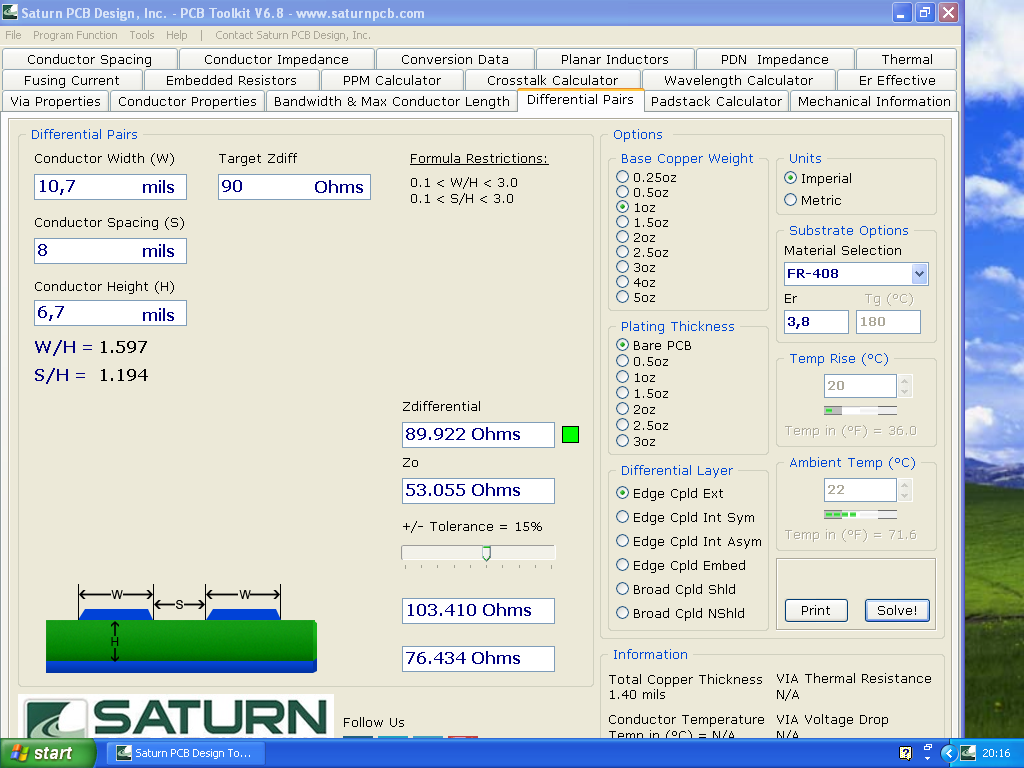Switch to Crosstalk Calculator tab
Viewport: 1024px width, 768px height.
tap(552, 80)
